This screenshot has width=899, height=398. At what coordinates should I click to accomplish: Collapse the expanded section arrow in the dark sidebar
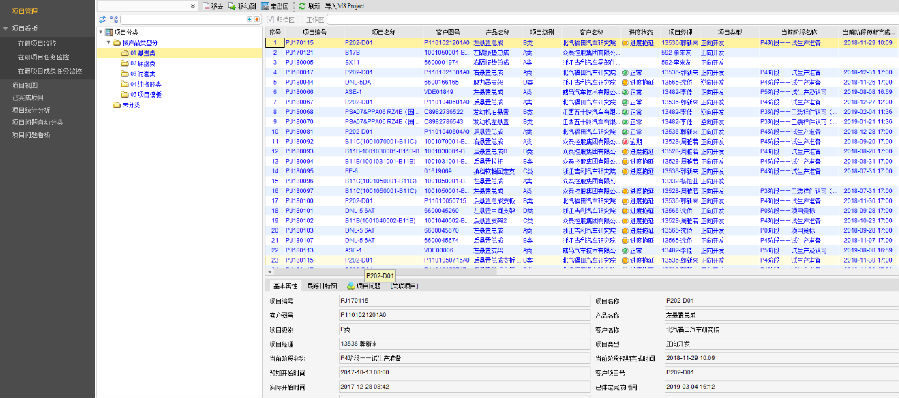[x=5, y=28]
